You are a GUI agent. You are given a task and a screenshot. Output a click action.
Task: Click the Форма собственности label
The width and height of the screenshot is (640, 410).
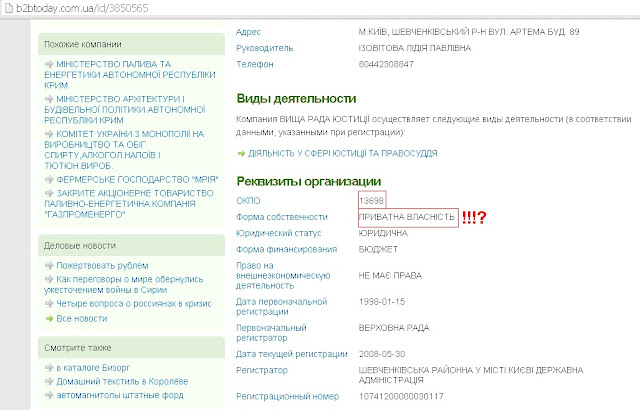coord(282,217)
